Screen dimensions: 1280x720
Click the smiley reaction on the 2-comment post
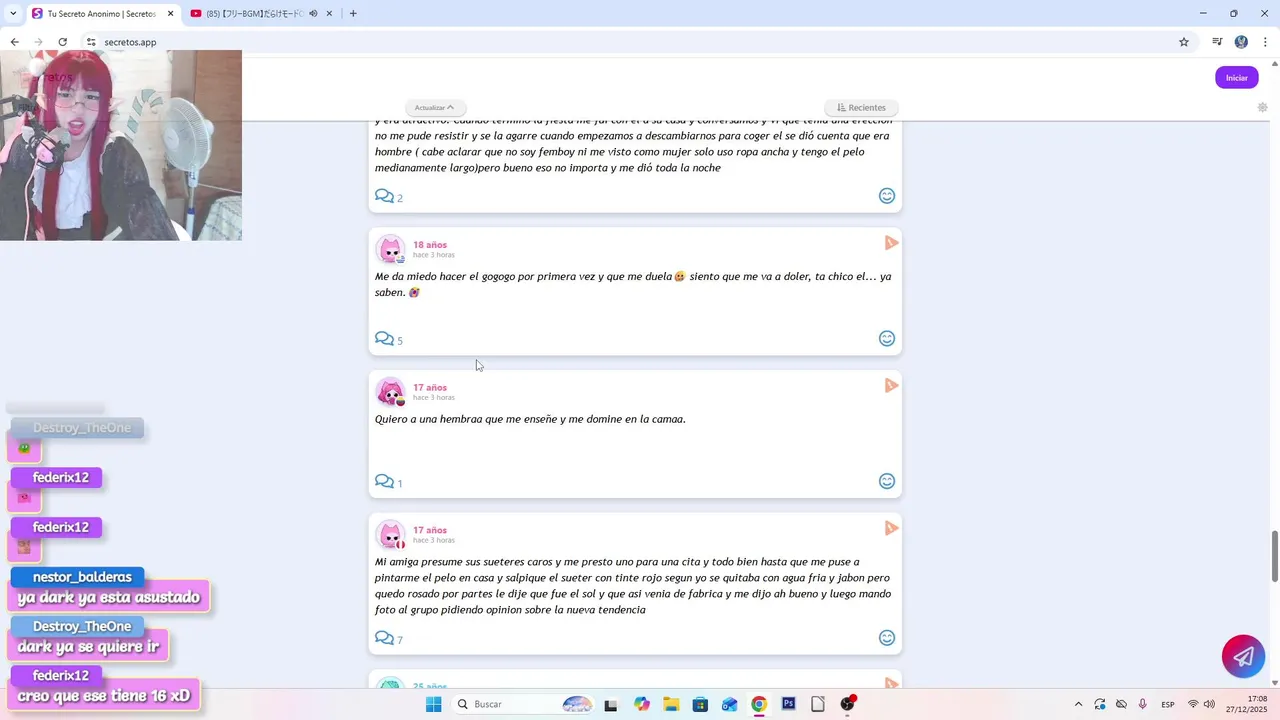click(887, 196)
